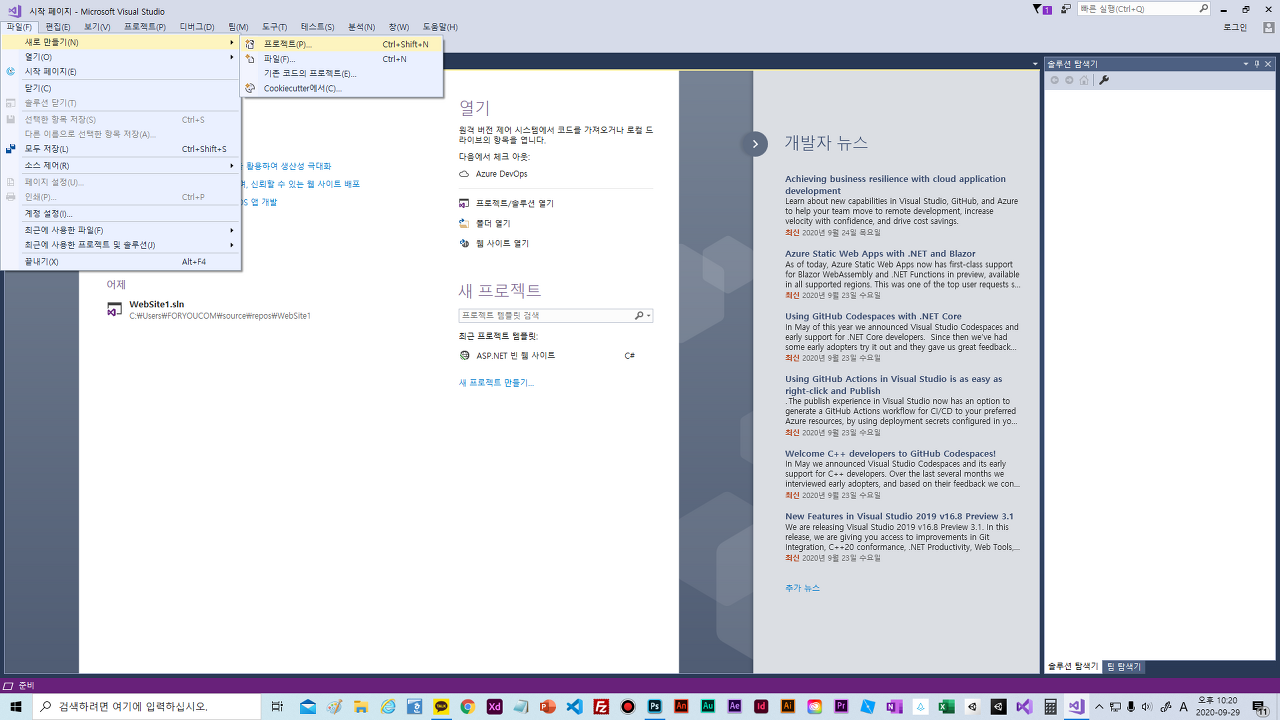
Task: Open Solution Explorer properties wrench icon
Action: coord(1104,80)
